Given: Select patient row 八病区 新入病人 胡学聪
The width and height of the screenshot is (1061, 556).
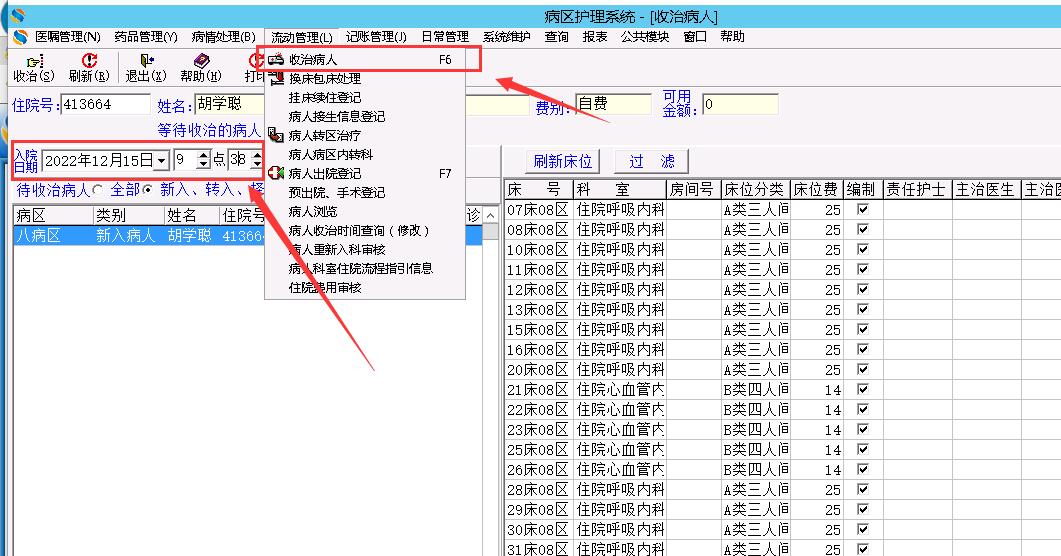Looking at the screenshot, I should [248, 235].
